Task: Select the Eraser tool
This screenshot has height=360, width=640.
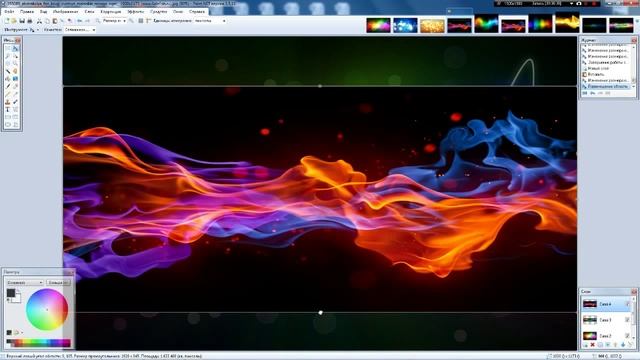Action: (x=15, y=87)
